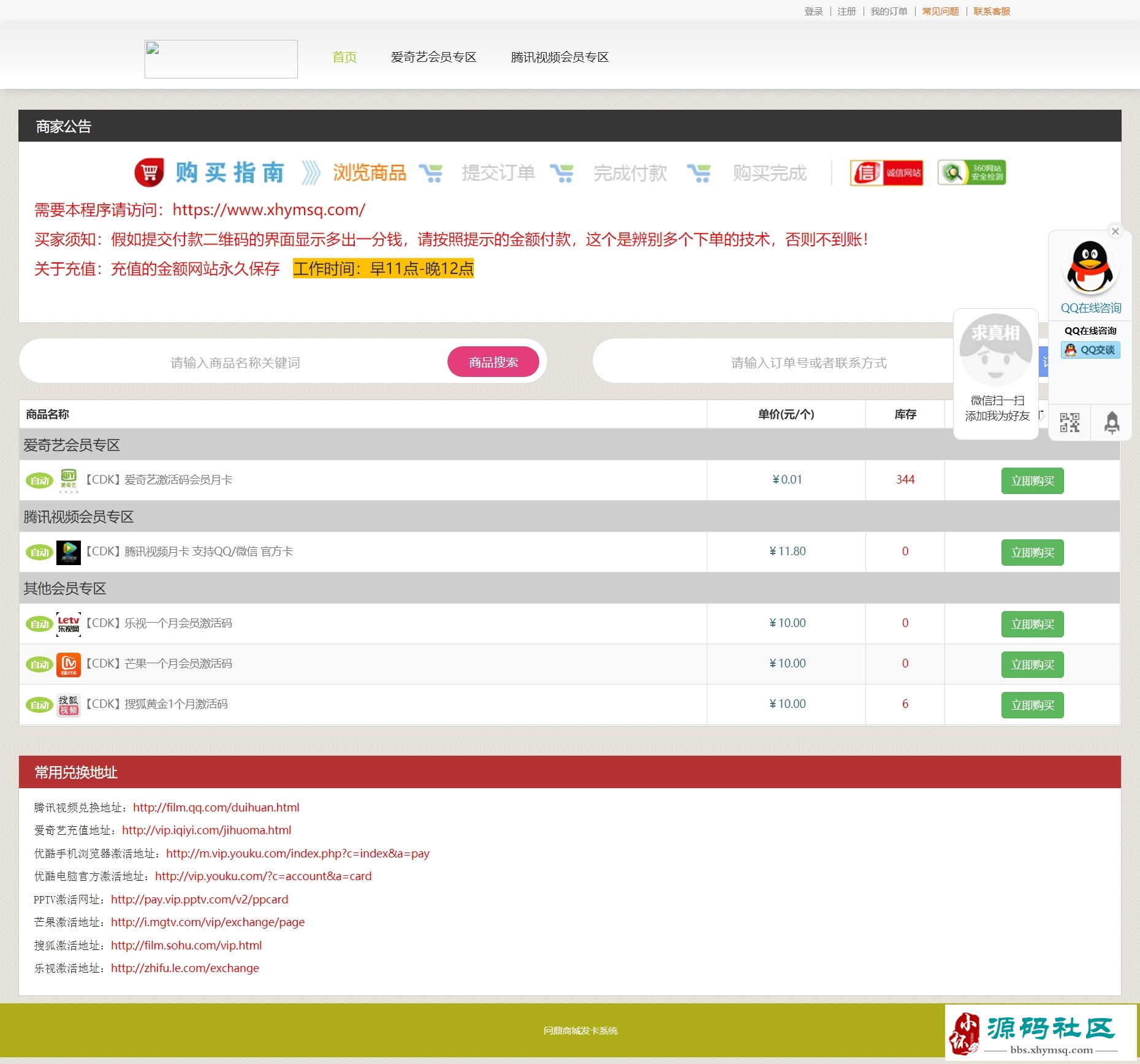The height and width of the screenshot is (1064, 1140).
Task: Click 自动 badge on 乐视一个月会员 row
Action: [x=39, y=624]
